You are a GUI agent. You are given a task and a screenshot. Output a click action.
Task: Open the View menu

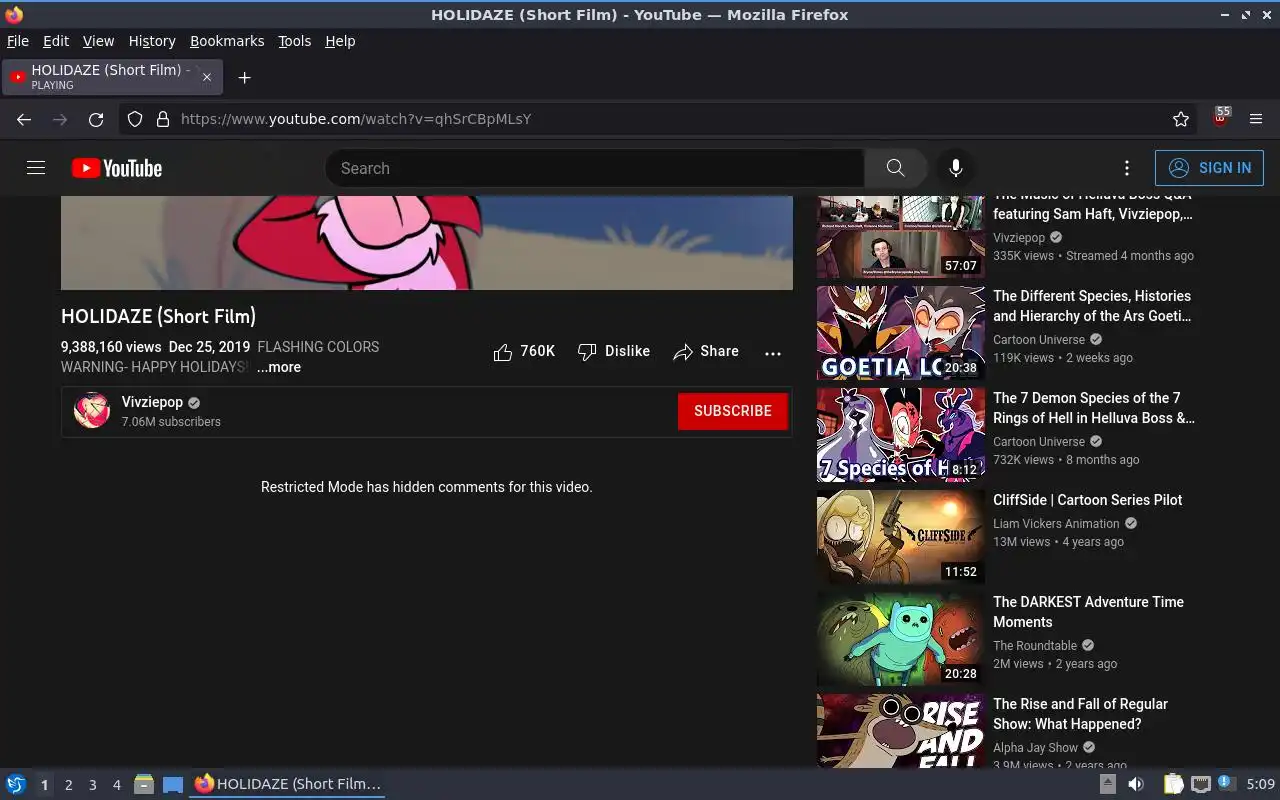click(x=98, y=41)
